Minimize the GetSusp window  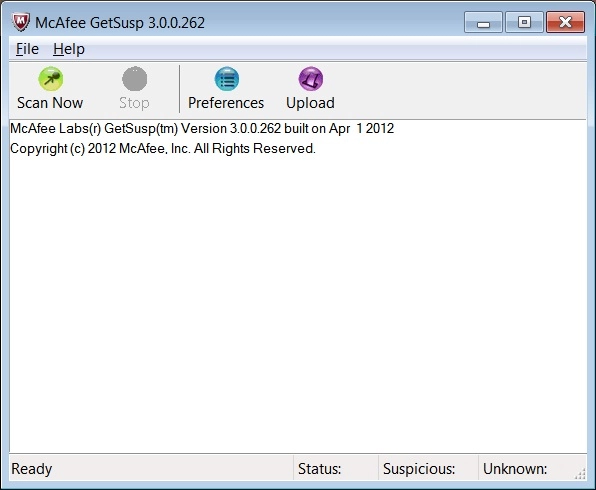(x=483, y=22)
